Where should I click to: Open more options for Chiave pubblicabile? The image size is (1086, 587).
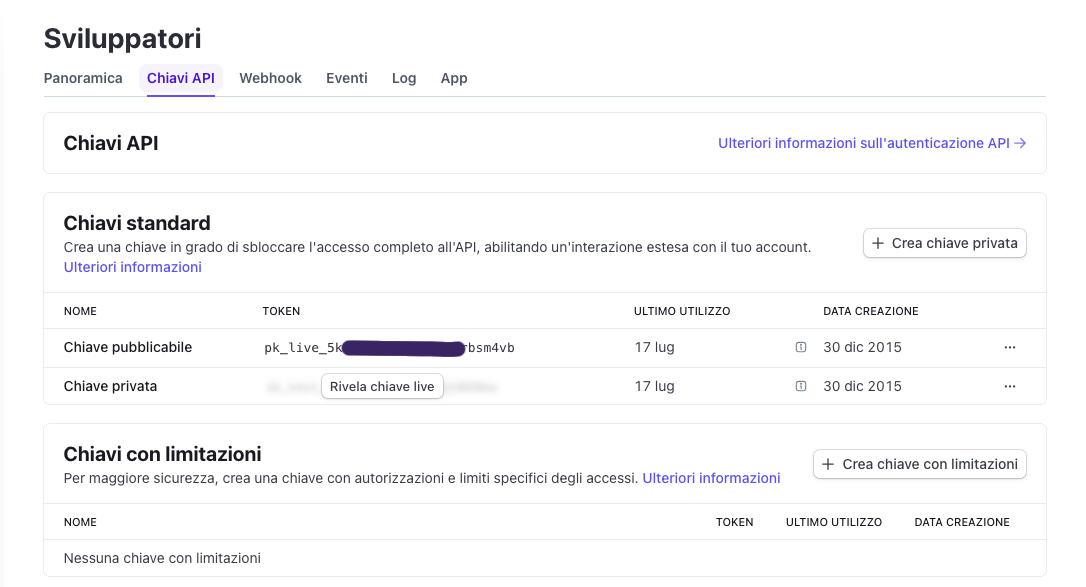tap(1010, 347)
